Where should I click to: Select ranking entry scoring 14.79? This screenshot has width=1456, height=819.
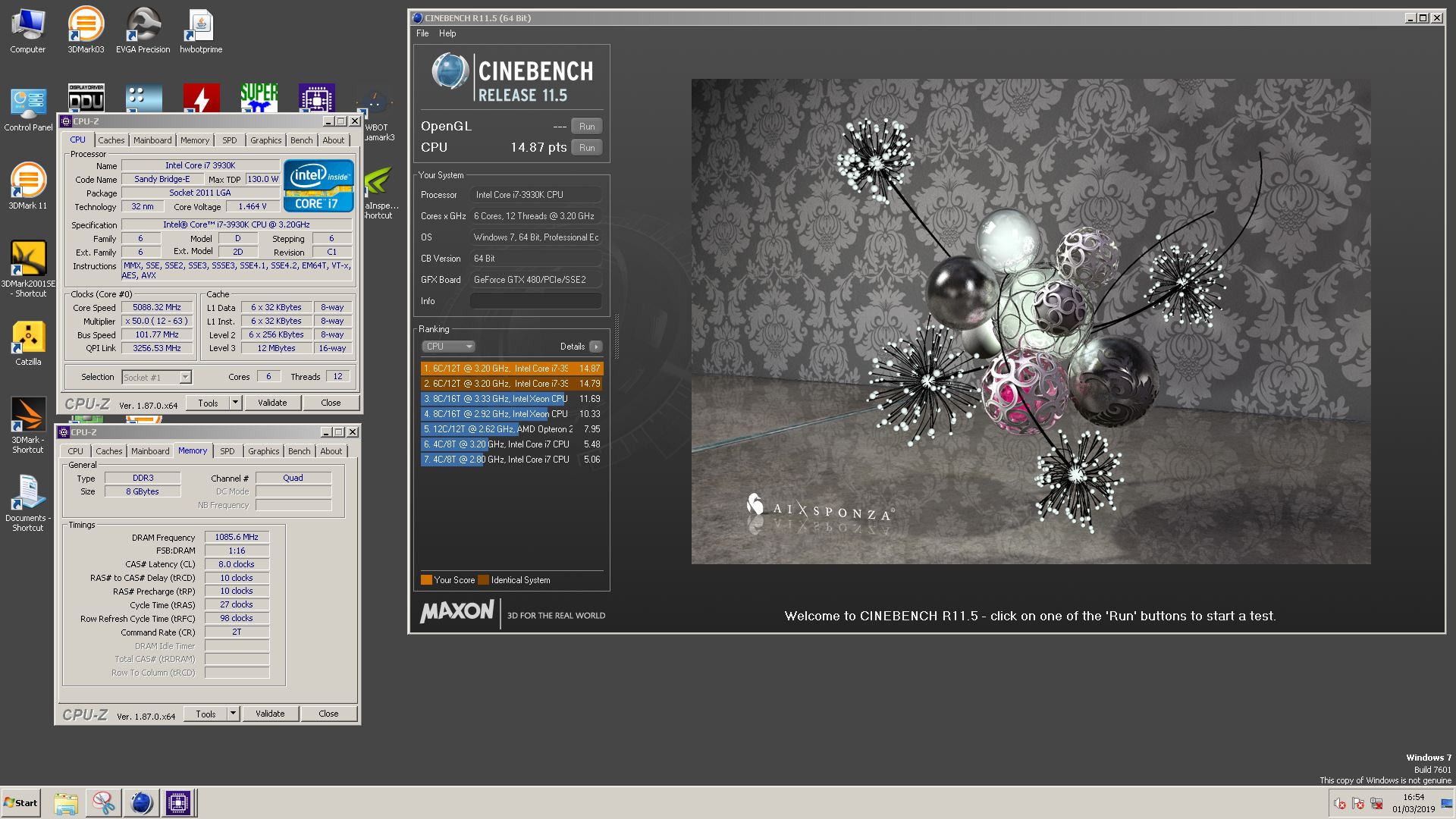tap(512, 384)
